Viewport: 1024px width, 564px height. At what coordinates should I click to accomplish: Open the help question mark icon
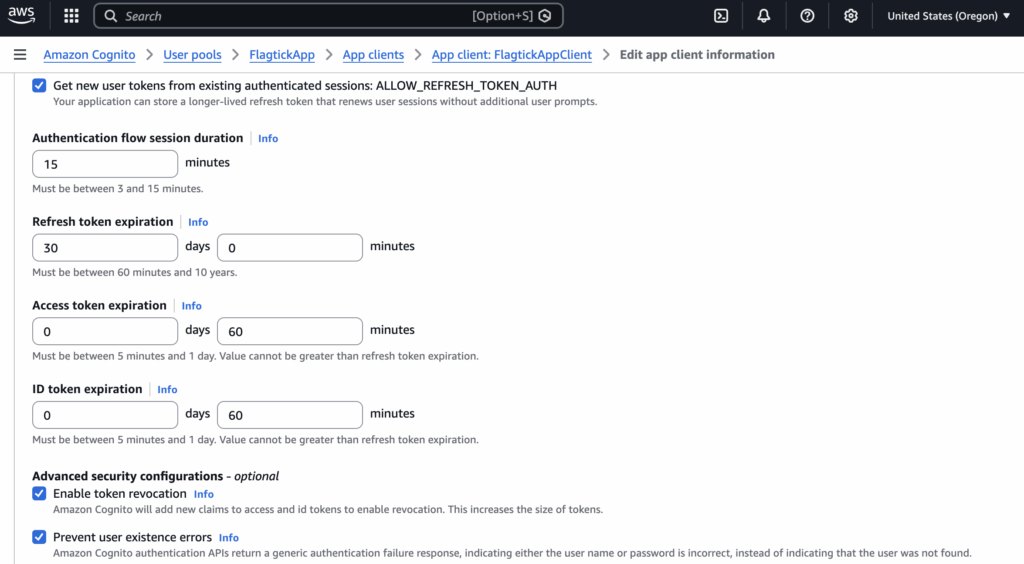[807, 16]
